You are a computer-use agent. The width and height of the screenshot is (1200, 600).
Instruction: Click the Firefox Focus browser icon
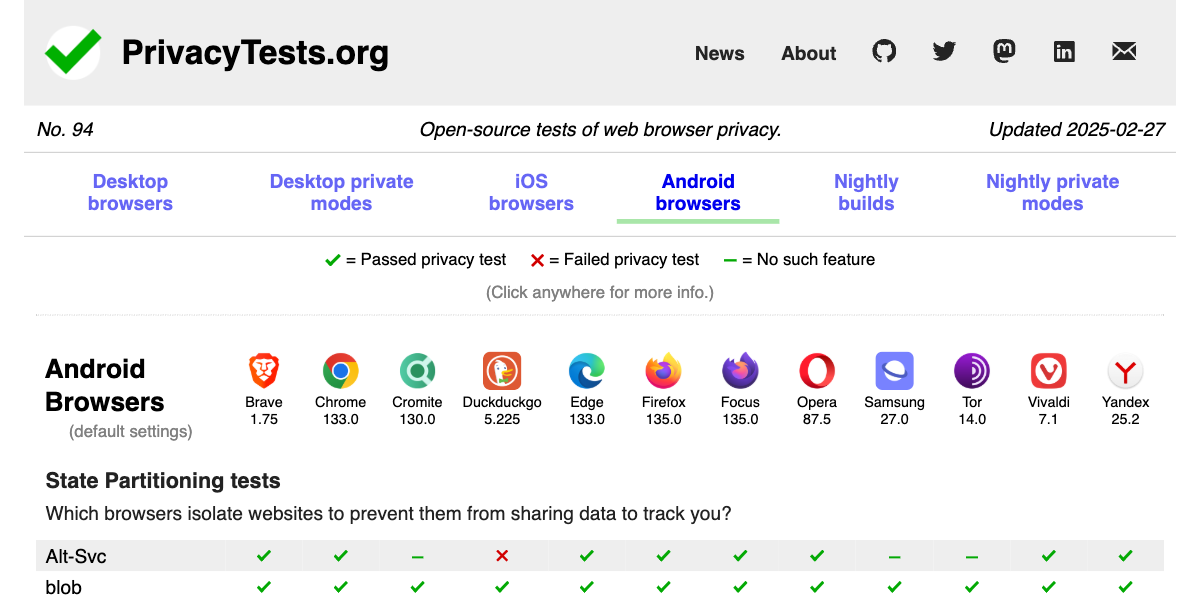[x=740, y=371]
